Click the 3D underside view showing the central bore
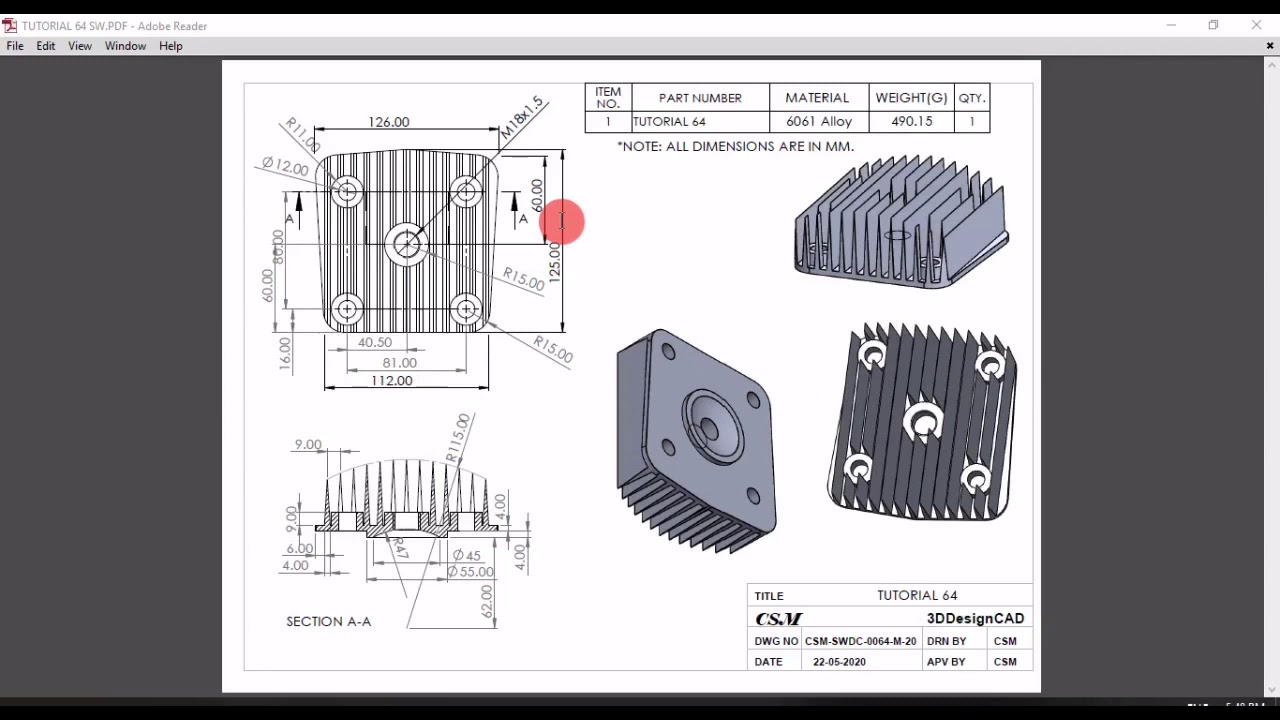1280x720 pixels. 696,440
